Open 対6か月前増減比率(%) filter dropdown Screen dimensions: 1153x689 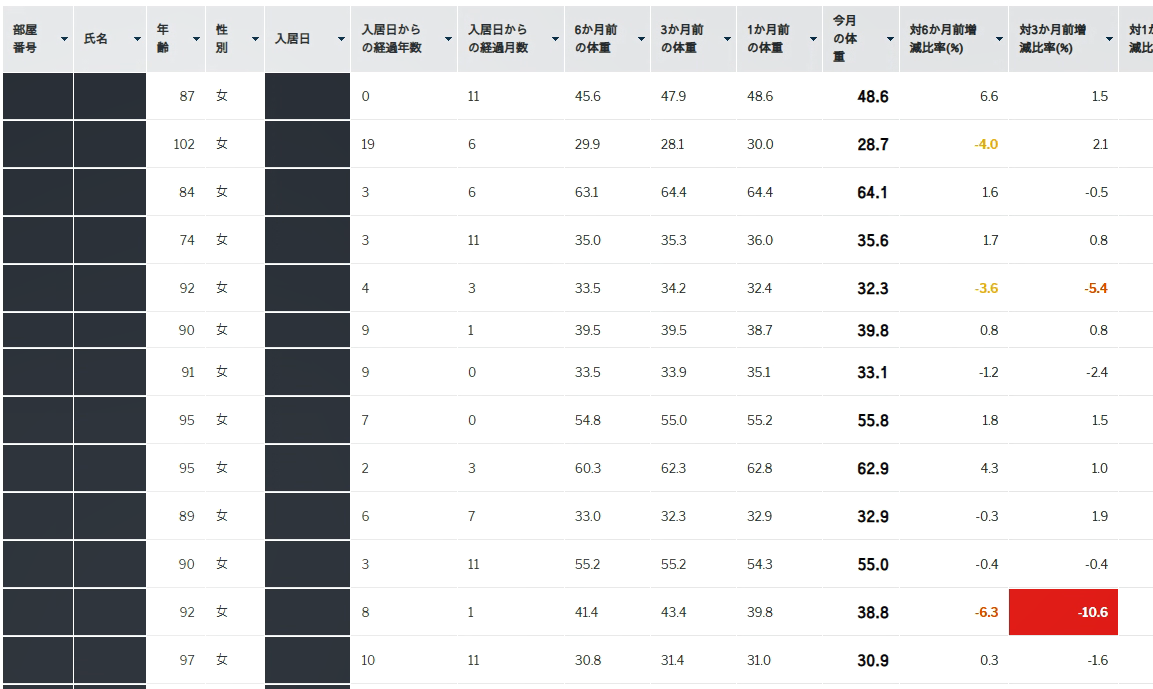(999, 39)
